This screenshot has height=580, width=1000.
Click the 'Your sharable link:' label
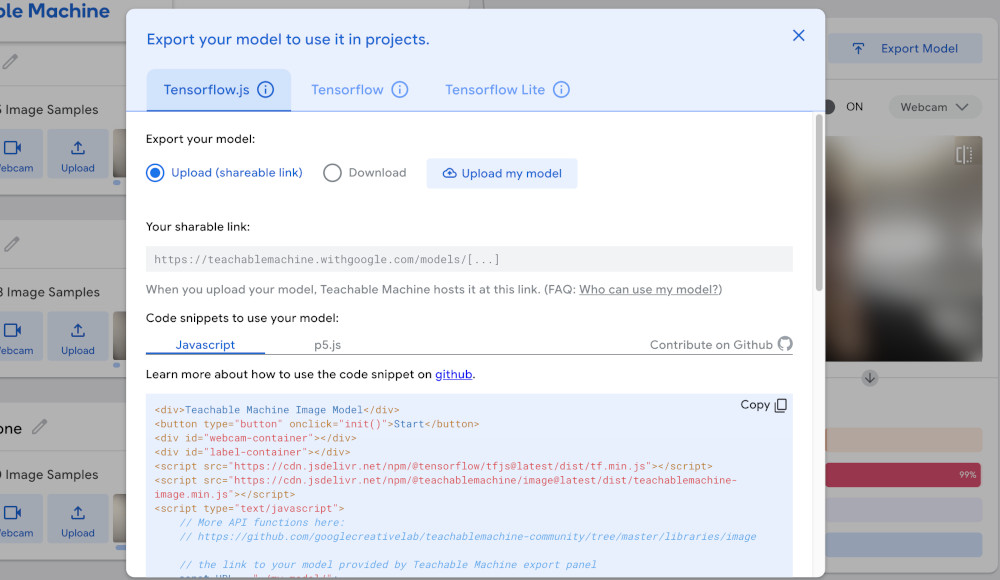coord(198,227)
